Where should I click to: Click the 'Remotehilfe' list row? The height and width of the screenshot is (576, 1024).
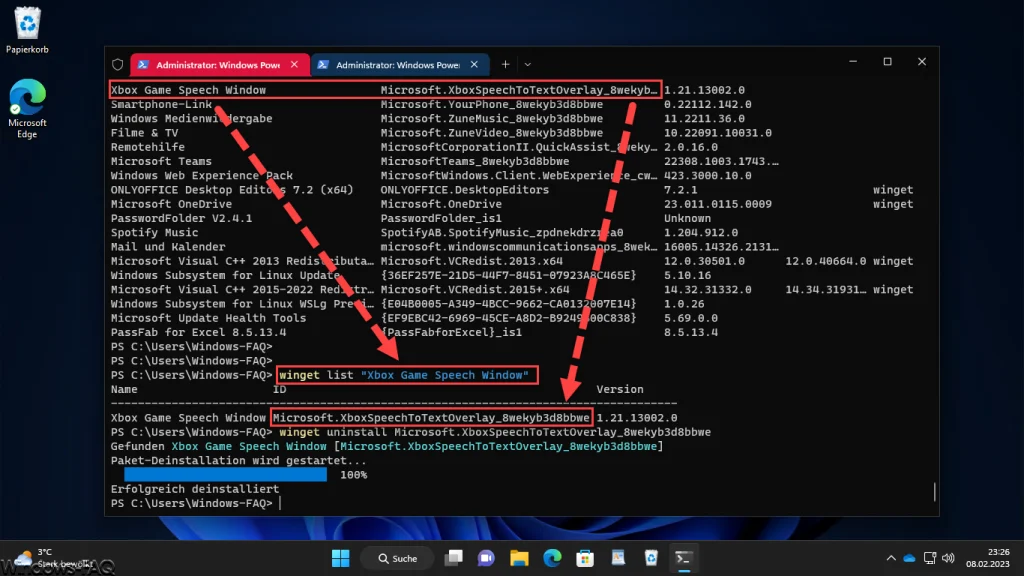point(148,147)
